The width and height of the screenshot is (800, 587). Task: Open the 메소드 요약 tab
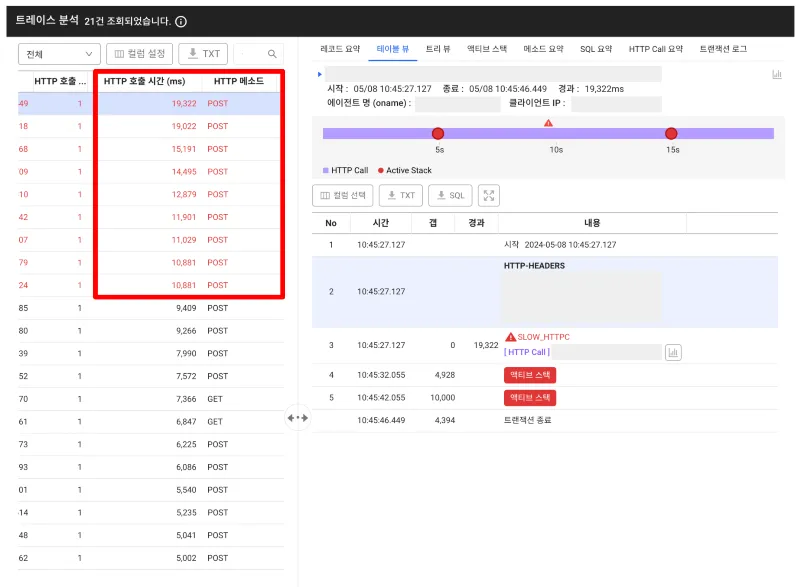[x=543, y=49]
